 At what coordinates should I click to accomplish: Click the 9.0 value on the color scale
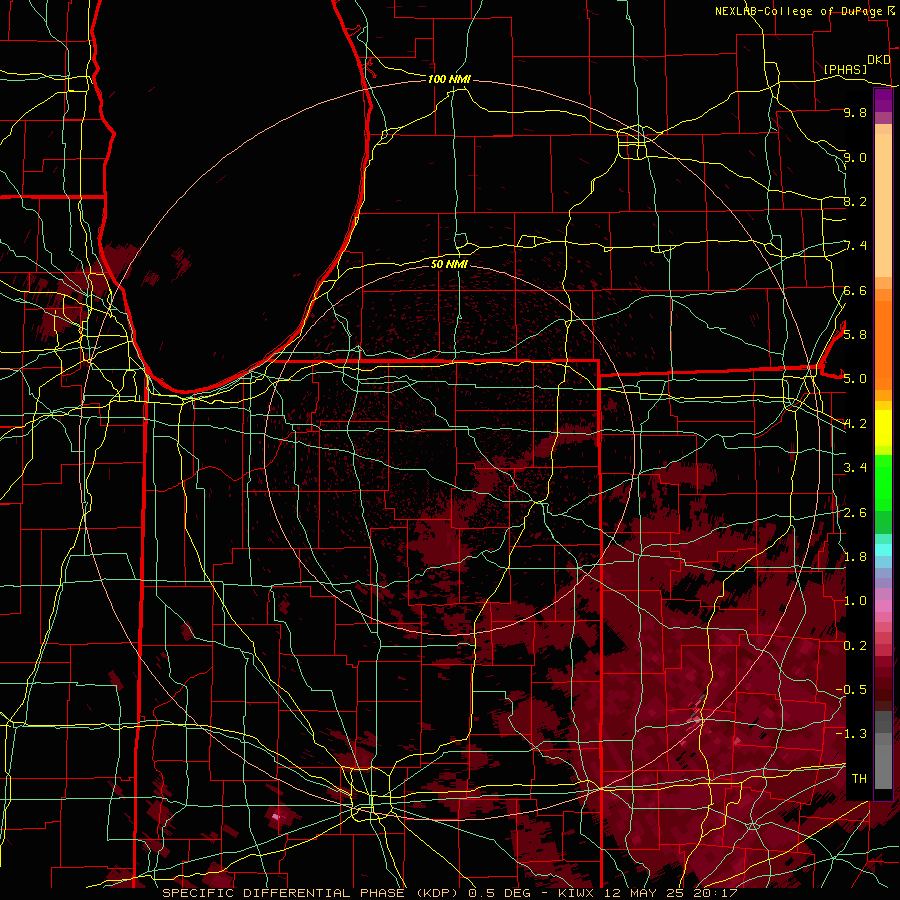pos(855,157)
